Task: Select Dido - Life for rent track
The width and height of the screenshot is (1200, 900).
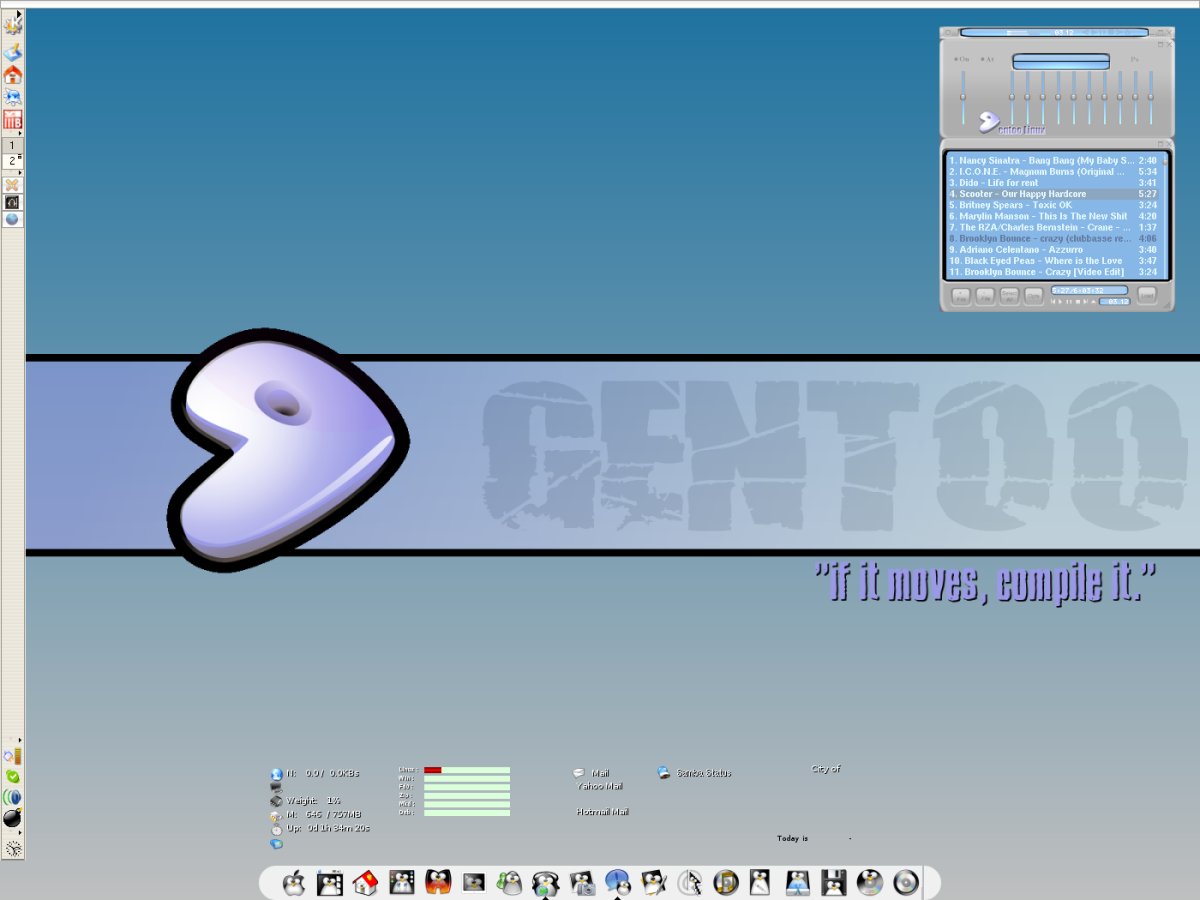Action: [1053, 183]
